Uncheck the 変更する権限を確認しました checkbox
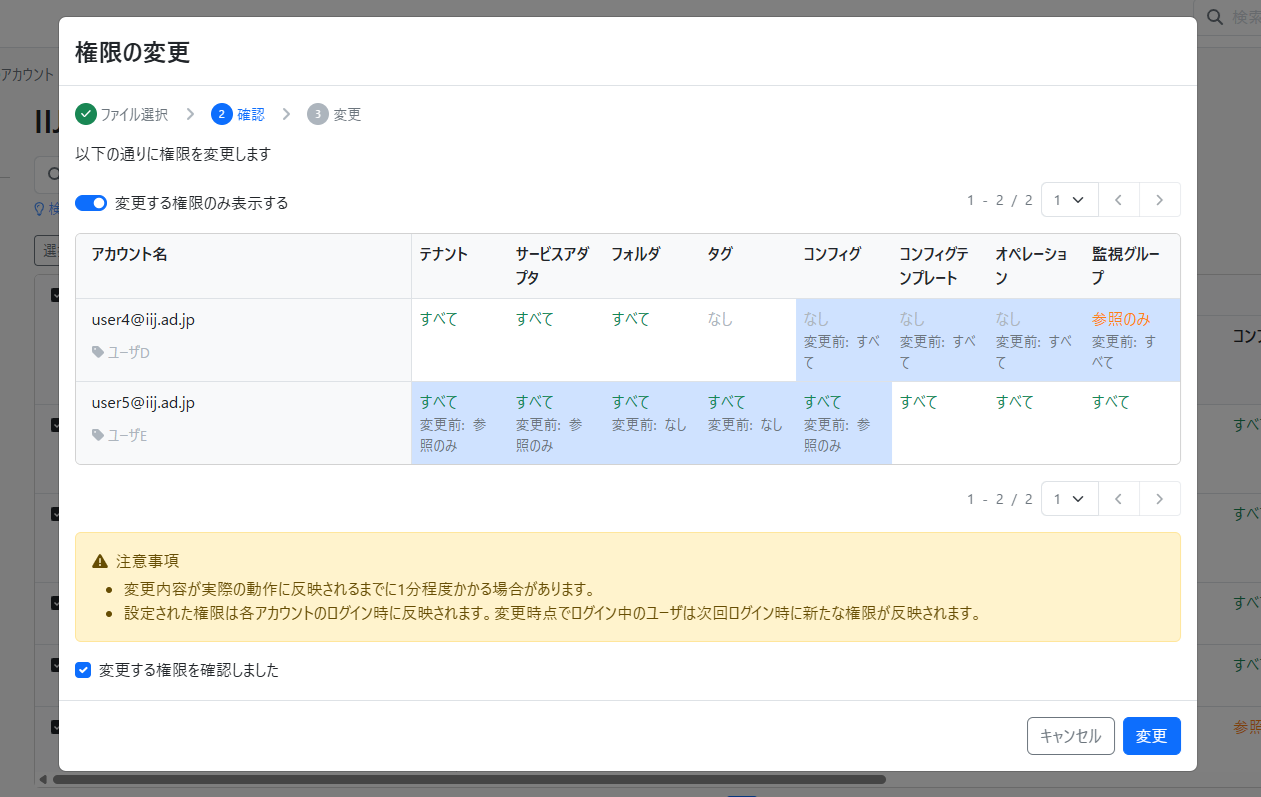The image size is (1261, 797). pyautogui.click(x=84, y=670)
